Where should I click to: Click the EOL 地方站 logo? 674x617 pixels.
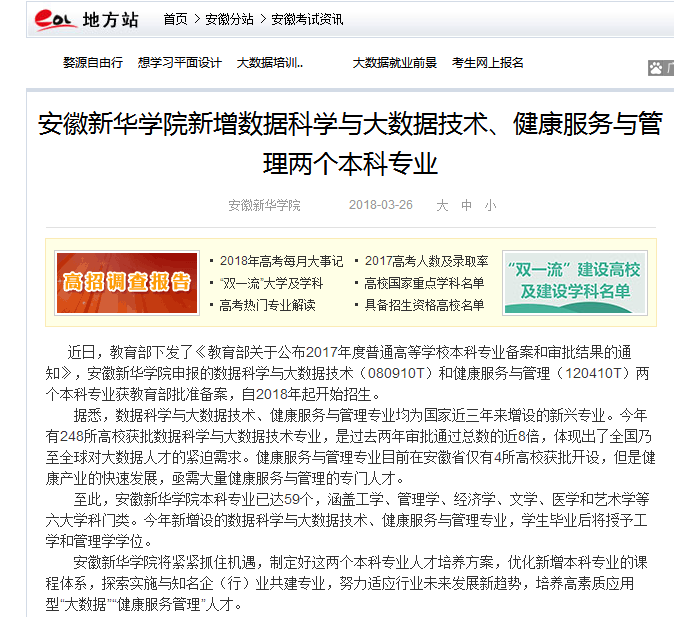[85, 19]
